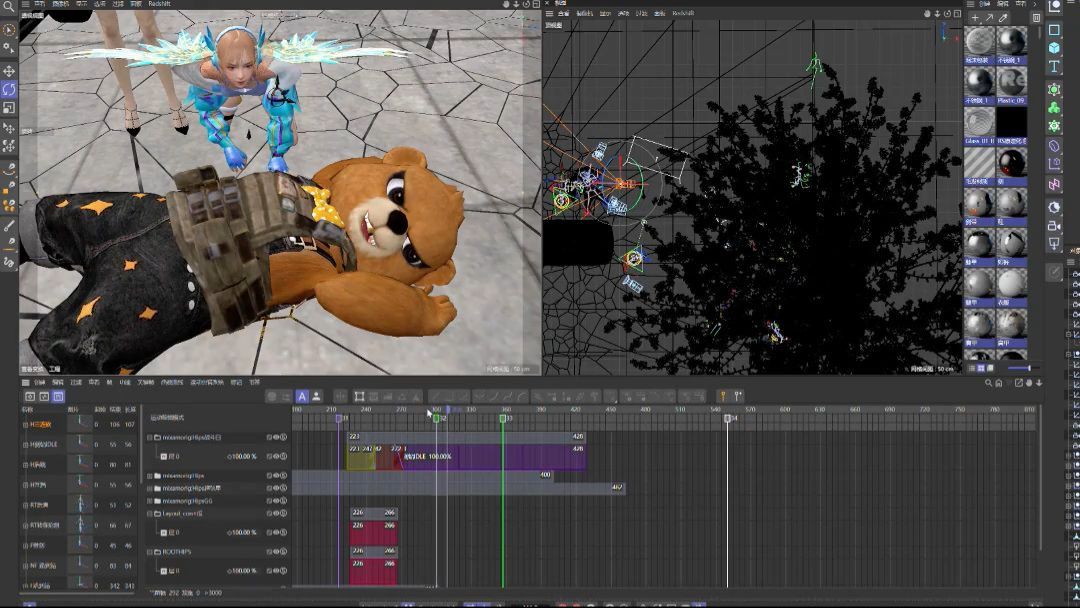Click the frame-all icon in the timeline toolbar
Image resolution: width=1080 pixels, height=608 pixels.
point(360,397)
